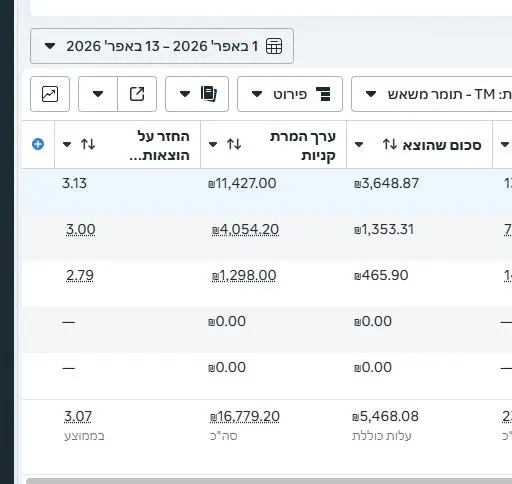
Task: Click the סכום שהוצא header text
Action: click(x=442, y=145)
